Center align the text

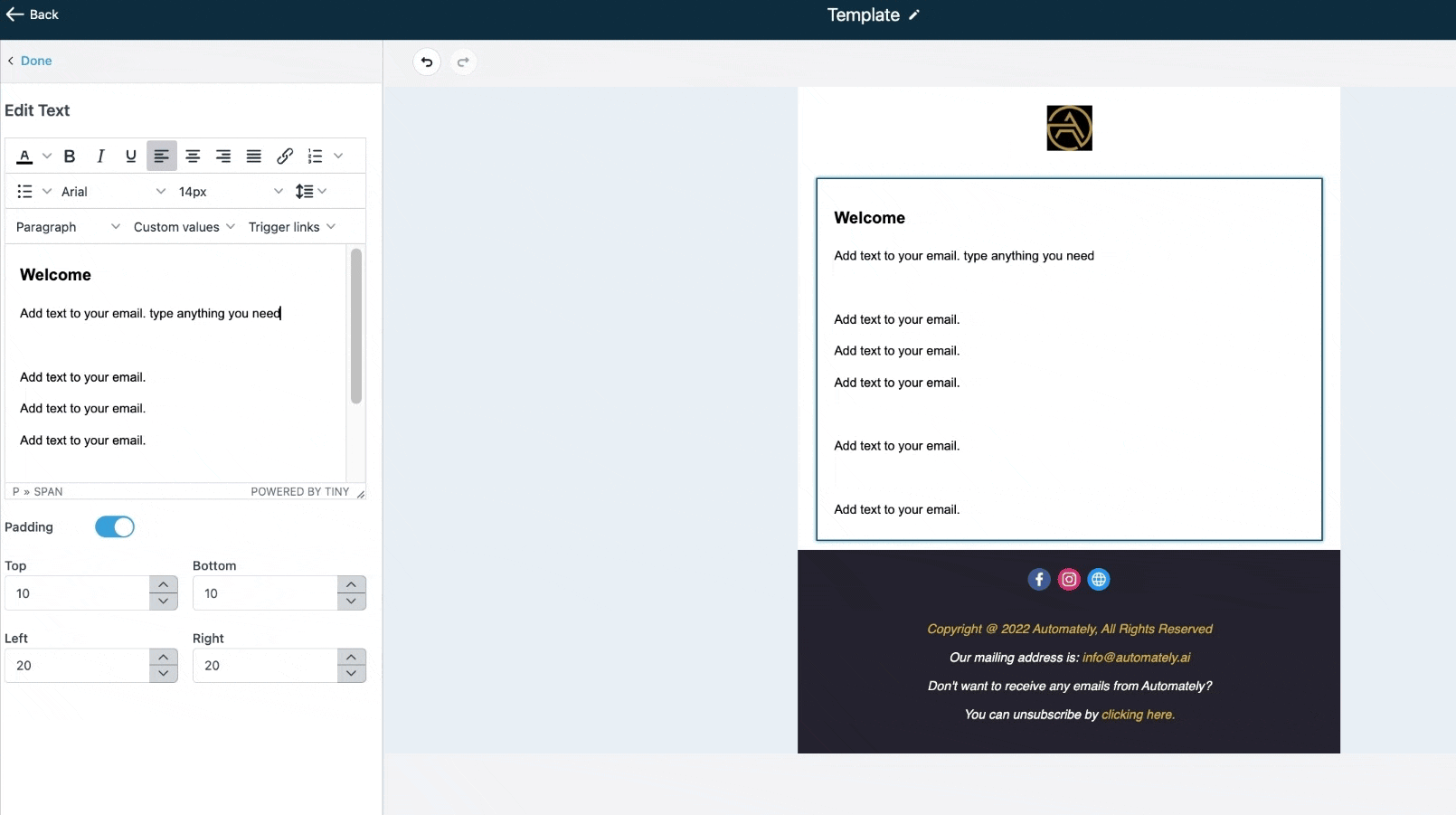coord(193,156)
